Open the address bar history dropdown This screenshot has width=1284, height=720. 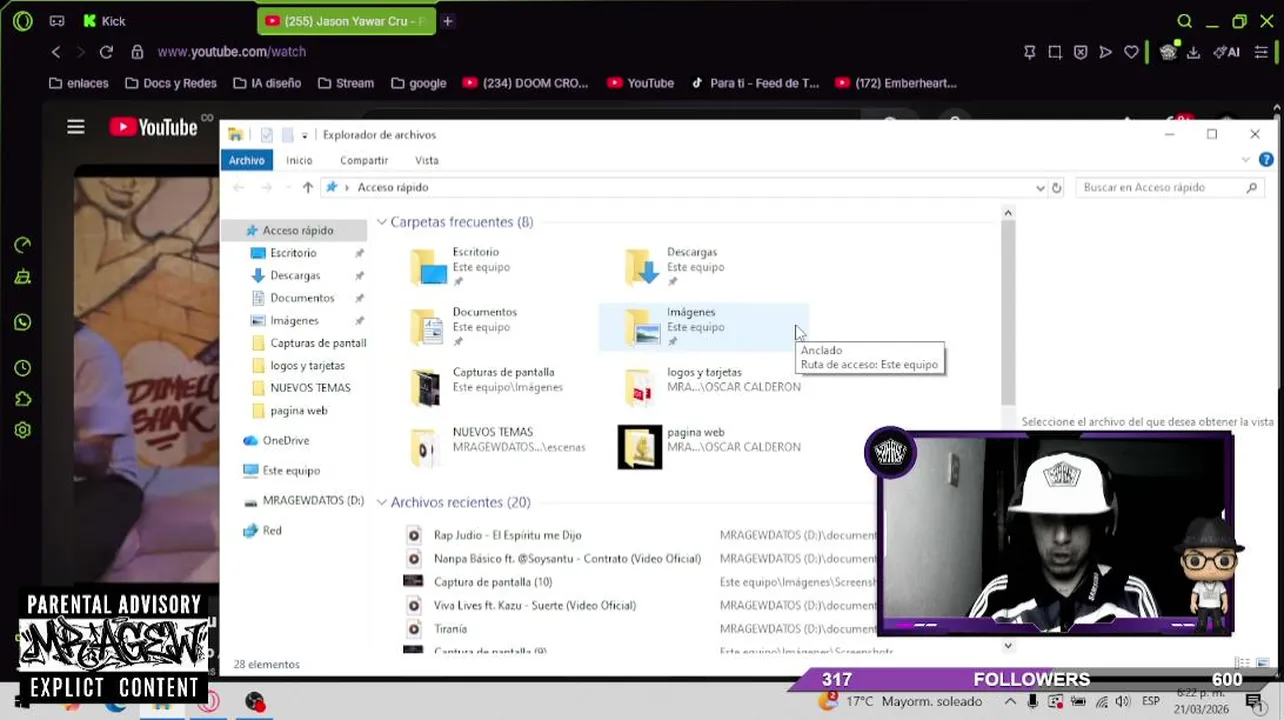click(1040, 187)
